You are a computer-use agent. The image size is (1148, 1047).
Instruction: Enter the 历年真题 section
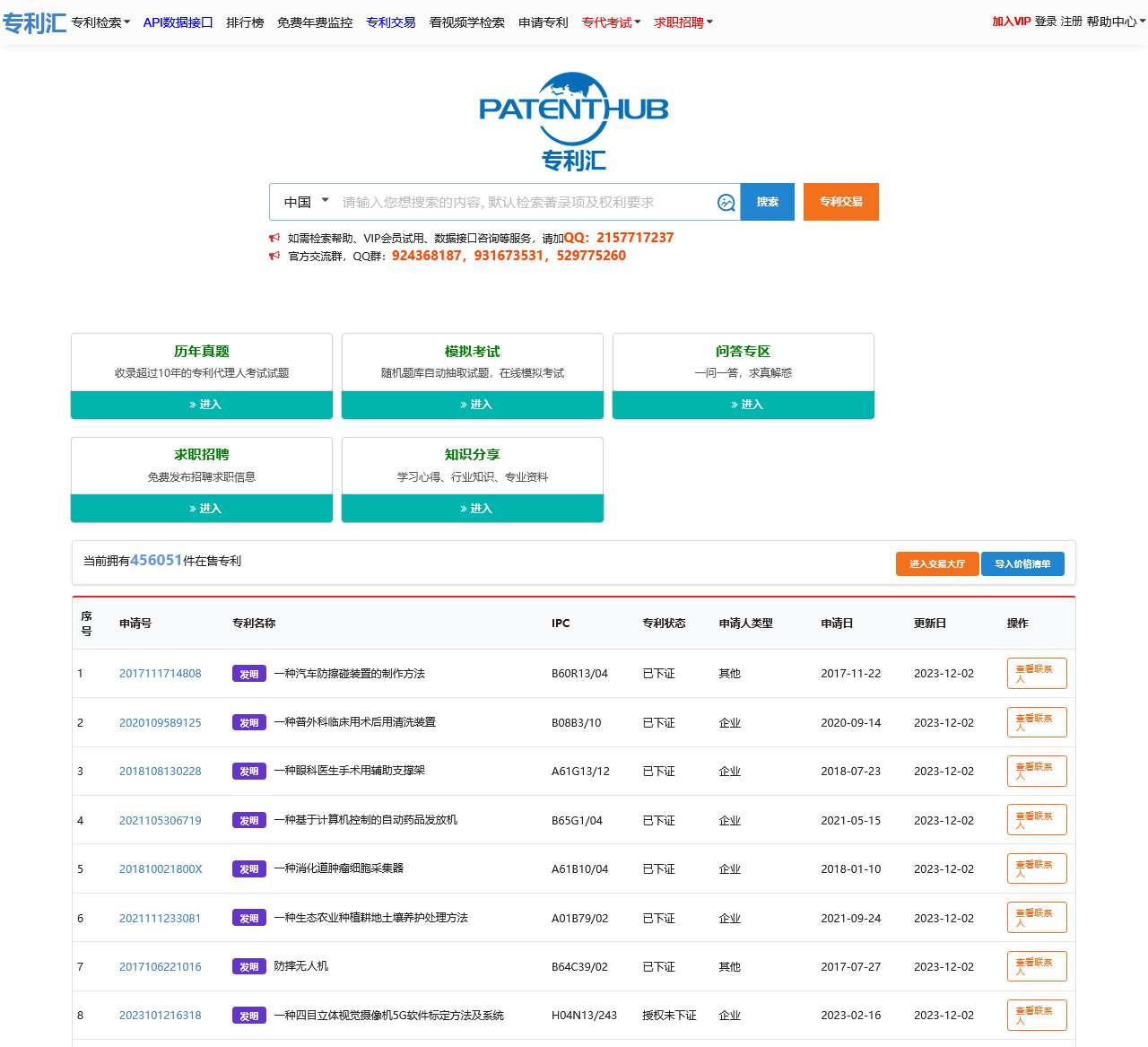[202, 405]
